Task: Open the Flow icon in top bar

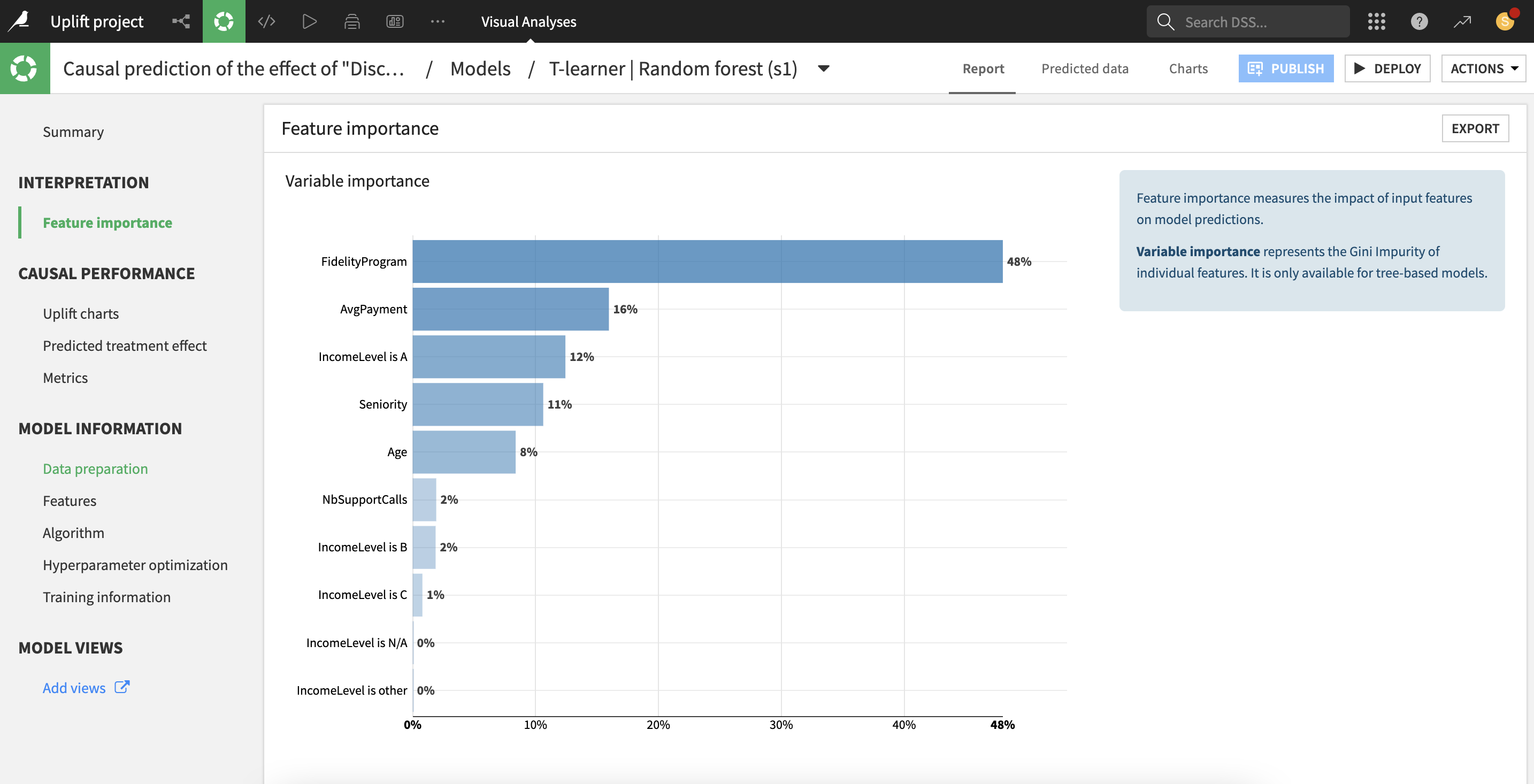Action: 181,21
